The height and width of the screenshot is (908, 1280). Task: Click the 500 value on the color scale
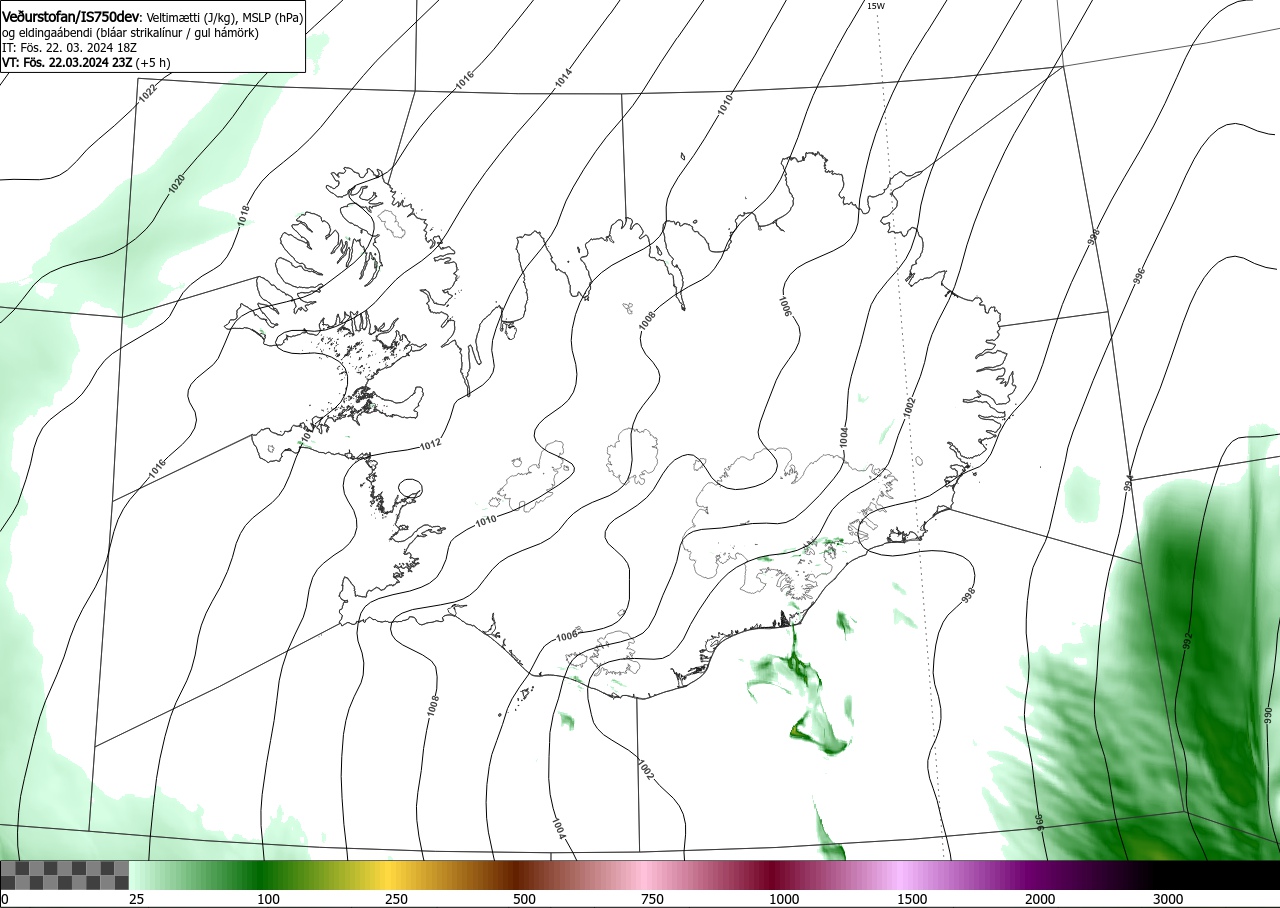pyautogui.click(x=524, y=899)
